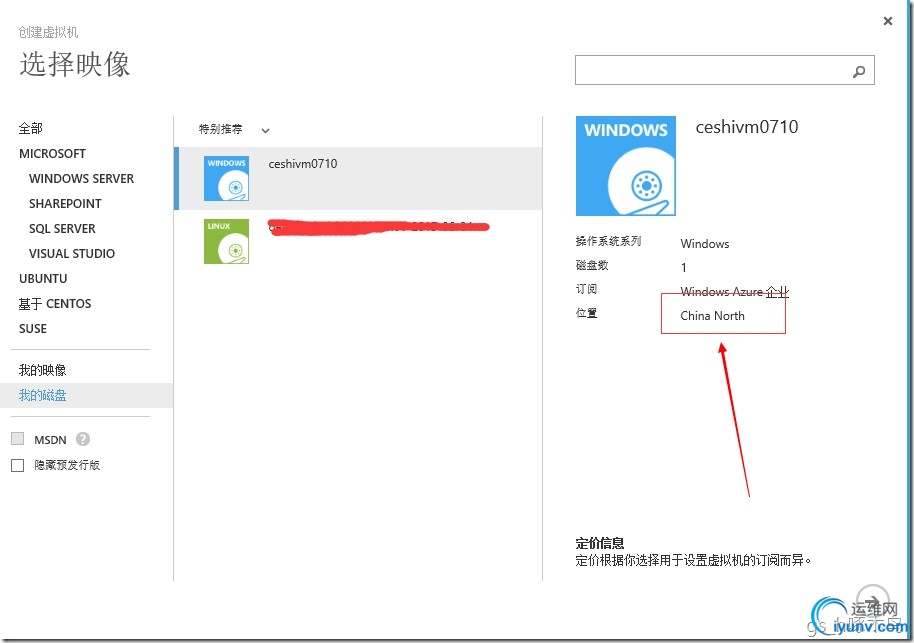
Task: Select the VISUAL STUDIO category
Action: (72, 254)
